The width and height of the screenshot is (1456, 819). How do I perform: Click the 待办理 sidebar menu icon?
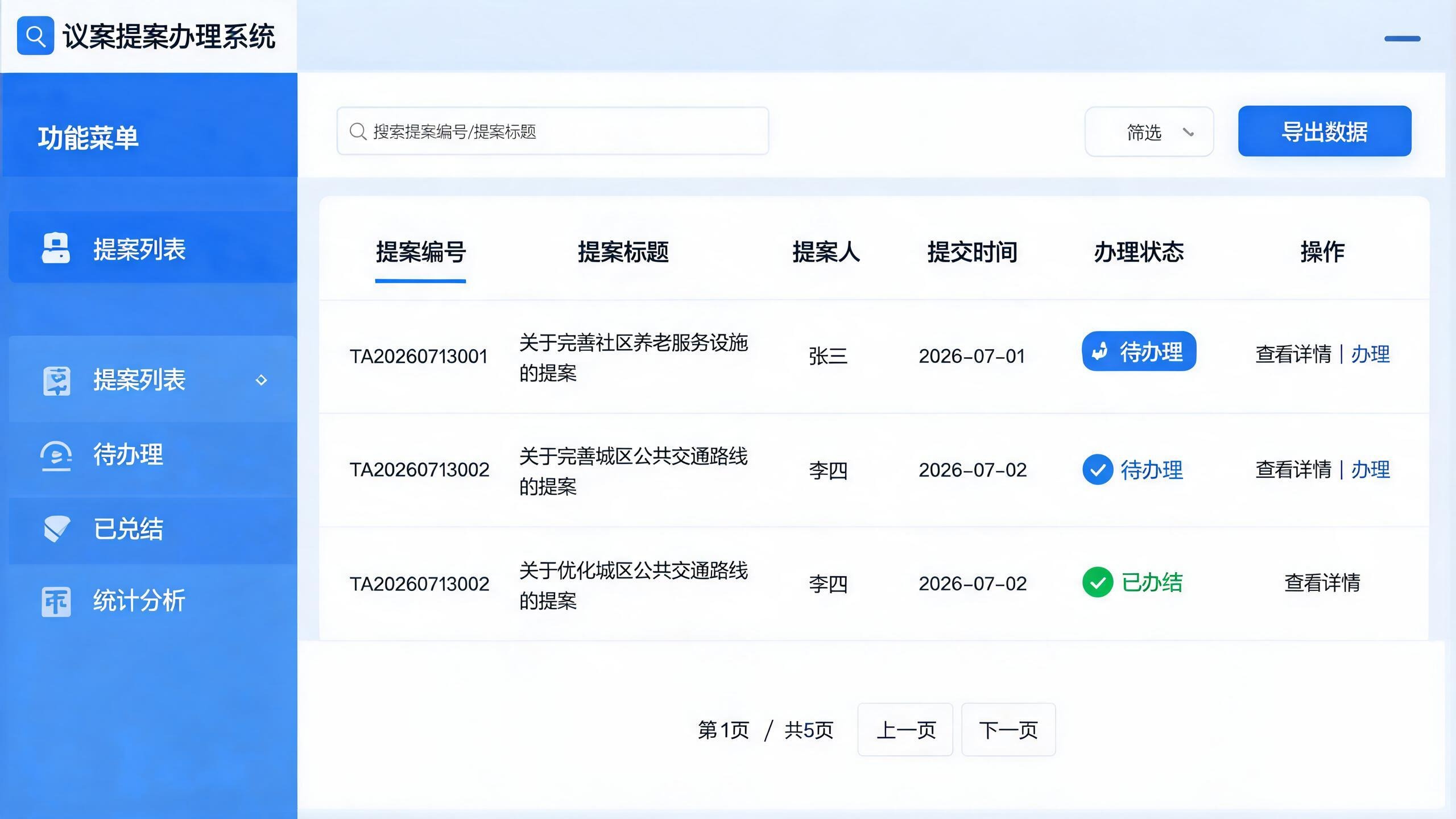coord(56,456)
